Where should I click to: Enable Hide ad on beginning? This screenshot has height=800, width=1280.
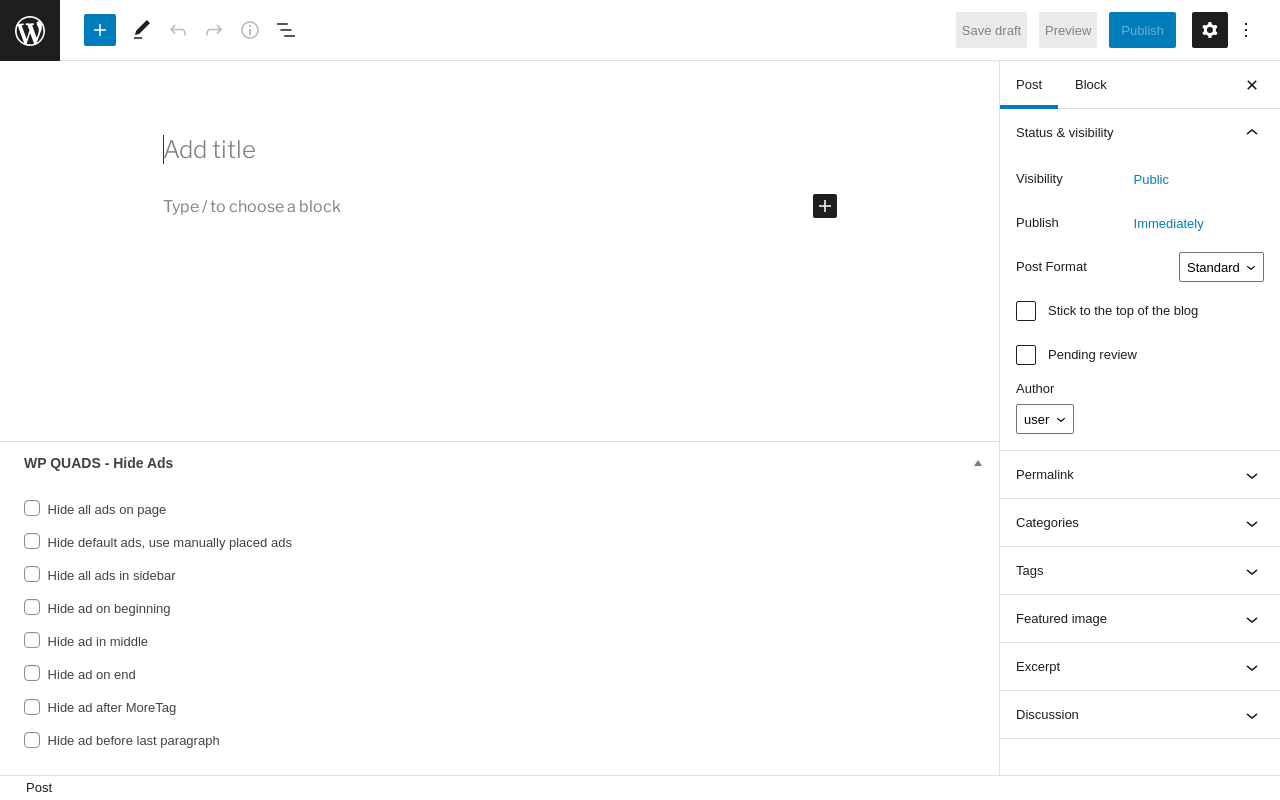32,607
